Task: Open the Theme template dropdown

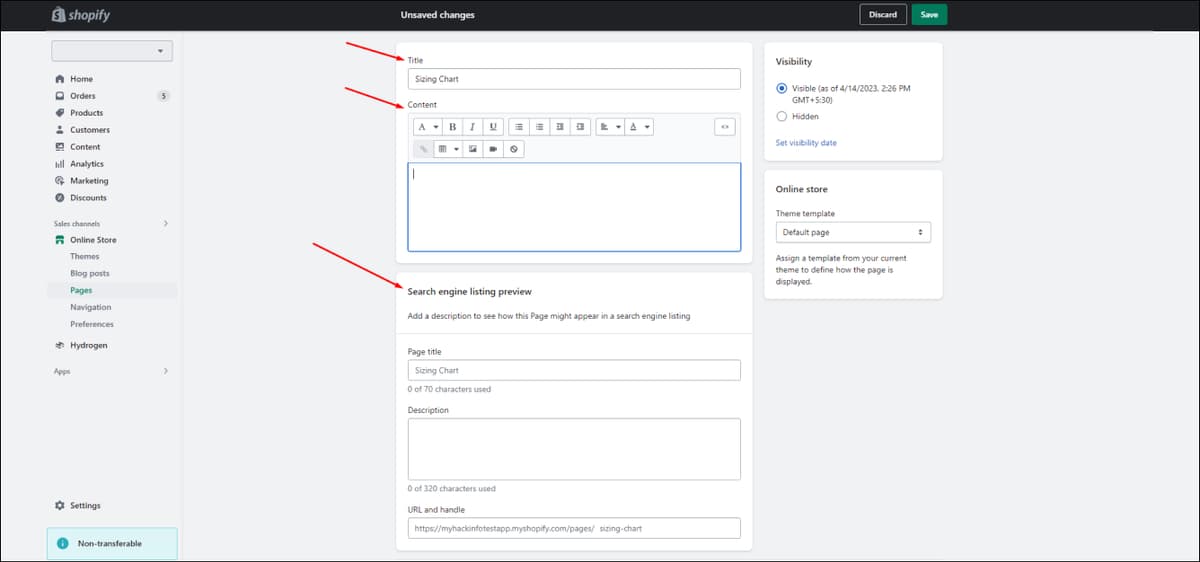Action: pos(853,232)
